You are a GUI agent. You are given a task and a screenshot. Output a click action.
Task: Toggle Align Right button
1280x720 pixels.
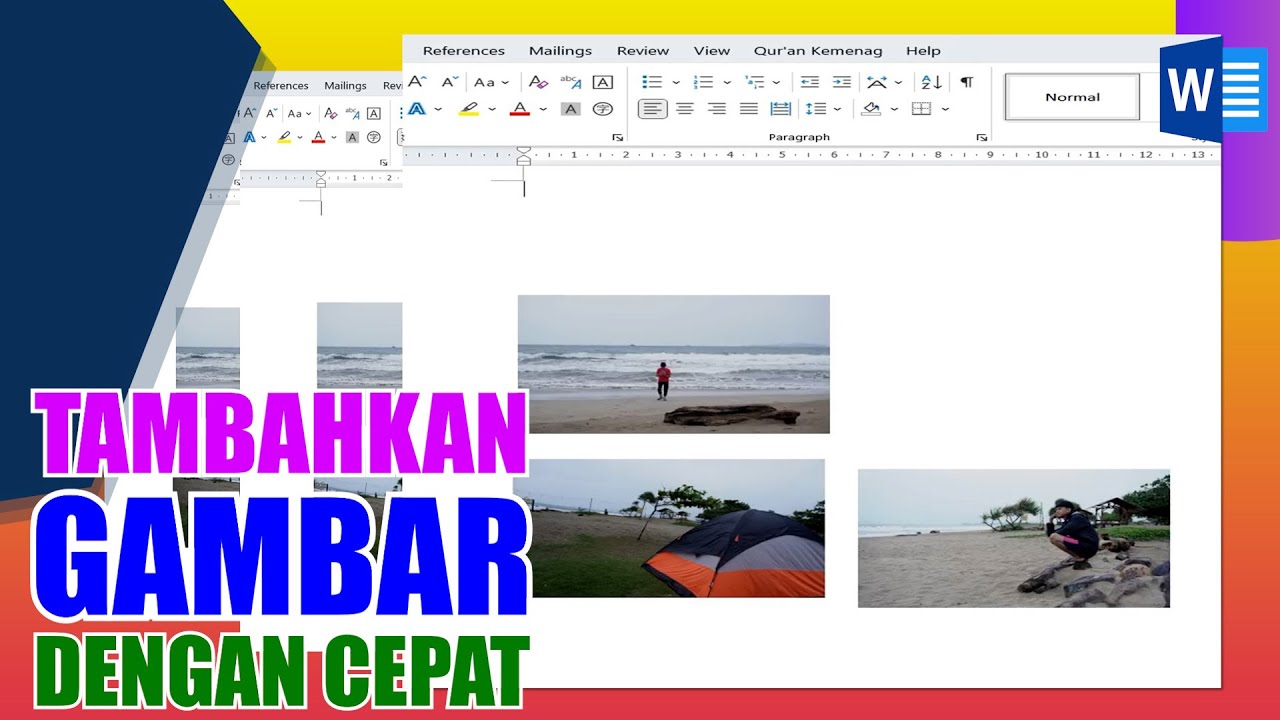coord(716,109)
